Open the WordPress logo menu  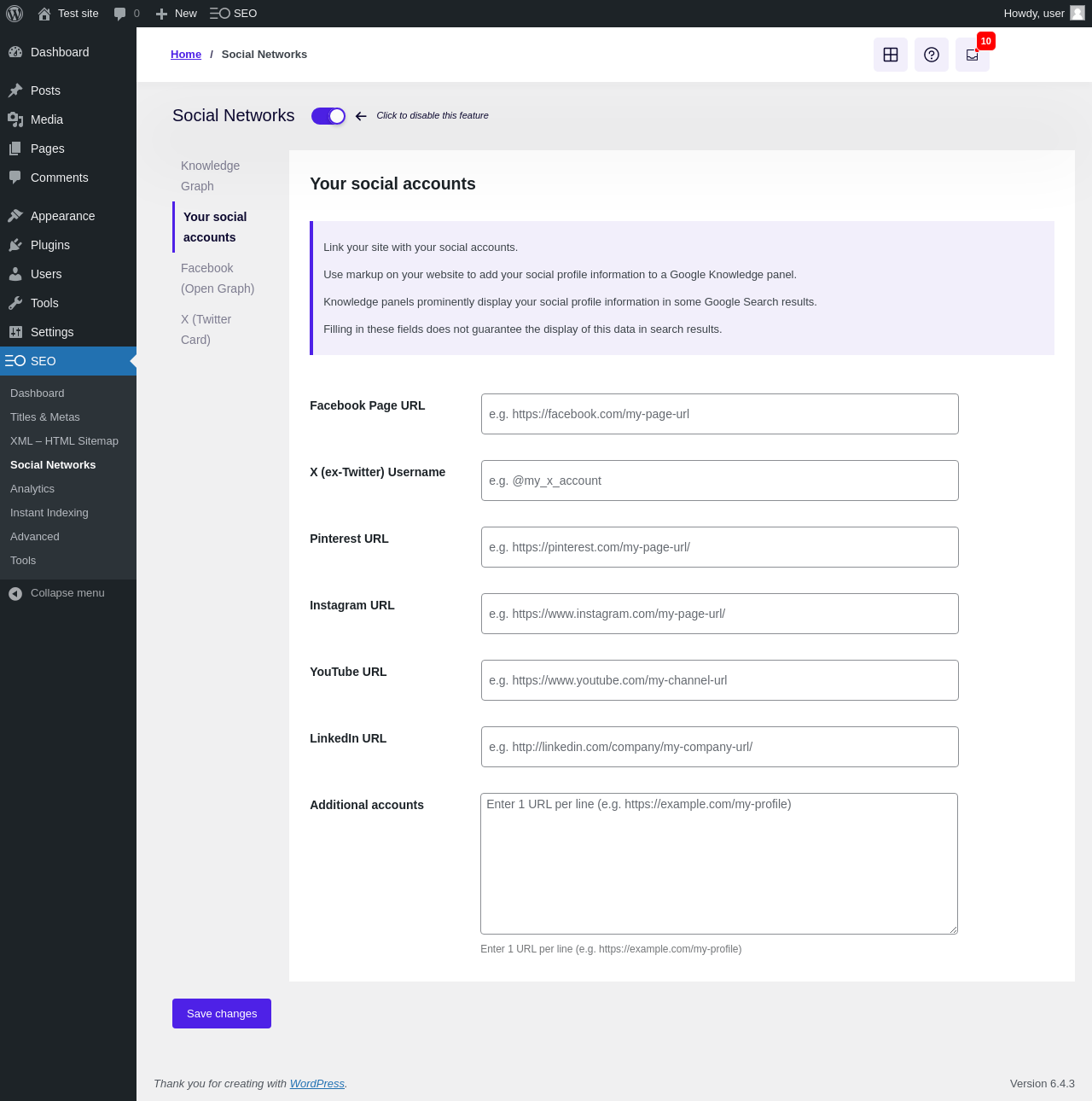coord(15,14)
